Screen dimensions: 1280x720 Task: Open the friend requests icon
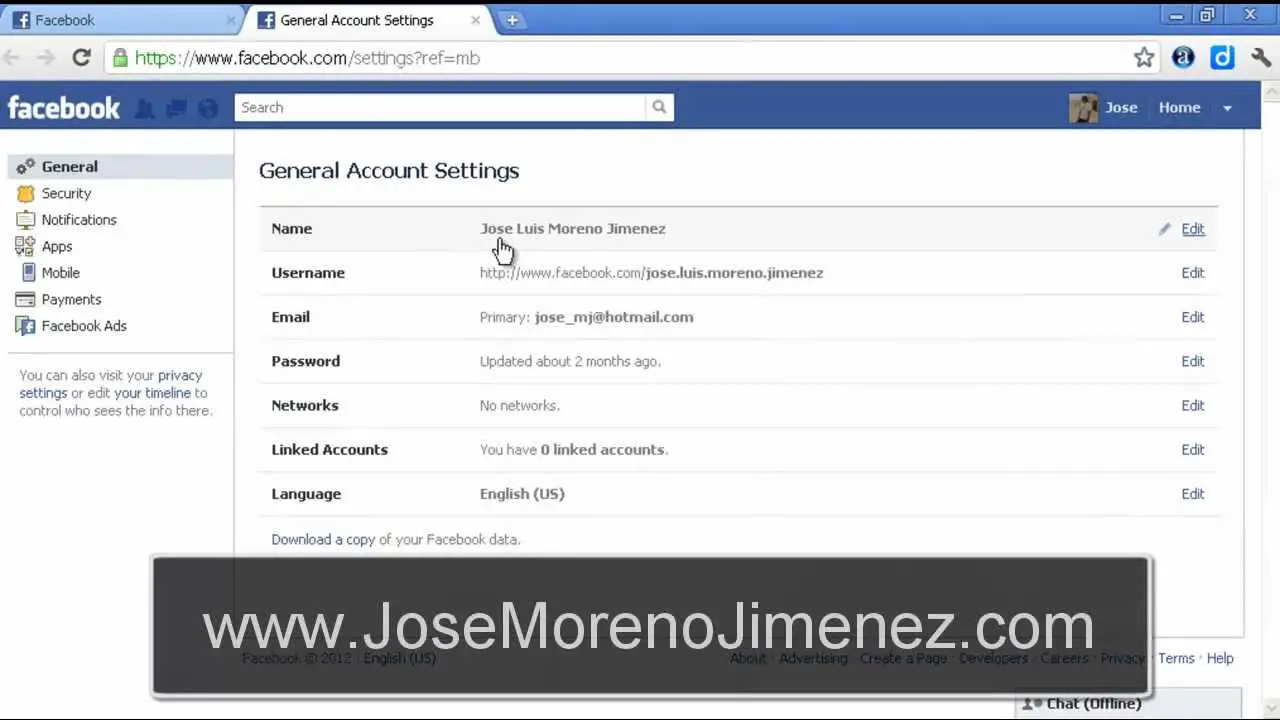145,108
